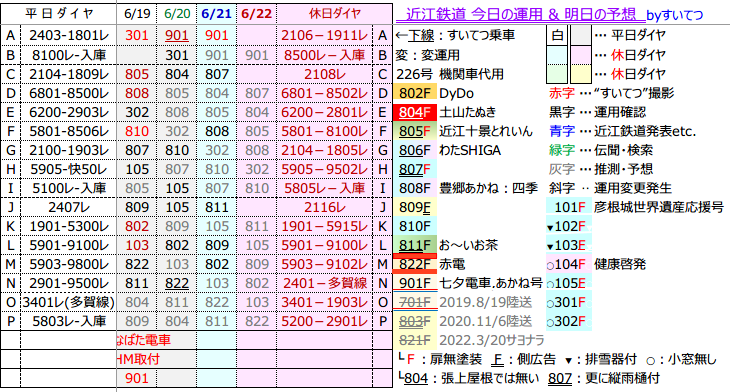The width and height of the screenshot is (730, 392).
Task: Click red 901 in the bottom row
Action: (x=137, y=378)
